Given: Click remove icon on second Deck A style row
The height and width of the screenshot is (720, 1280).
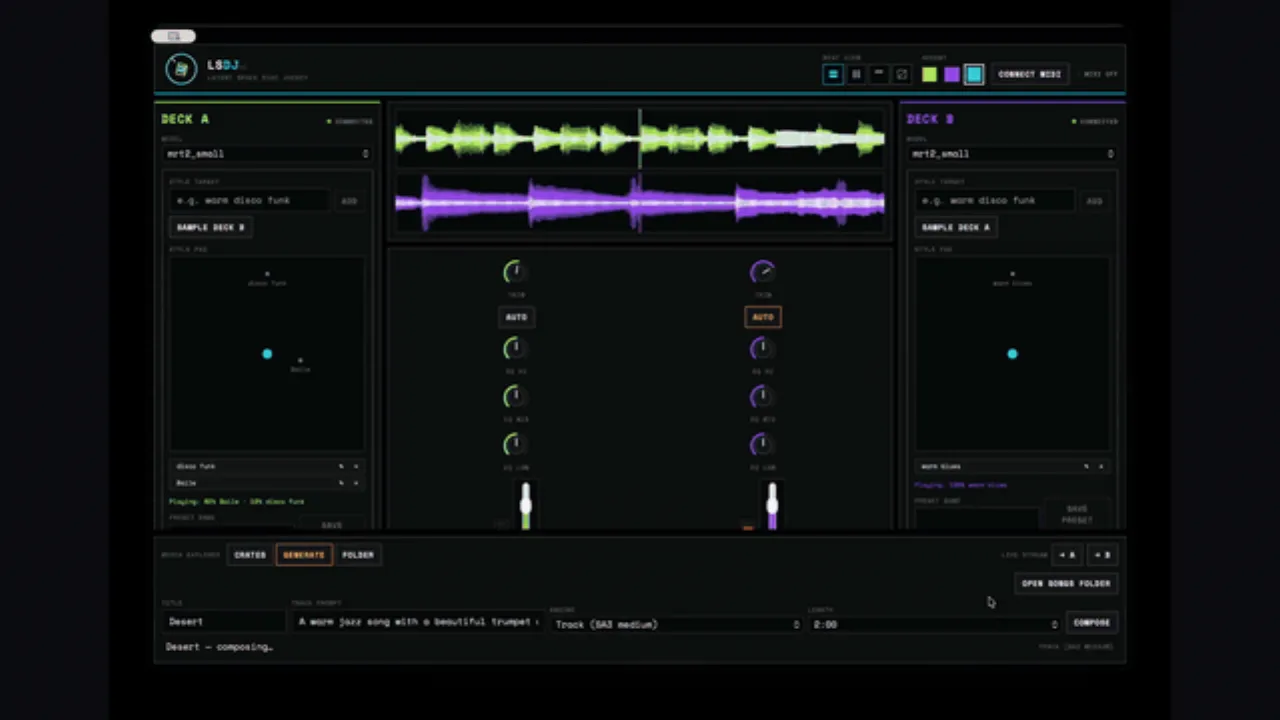Looking at the screenshot, I should click(x=355, y=483).
